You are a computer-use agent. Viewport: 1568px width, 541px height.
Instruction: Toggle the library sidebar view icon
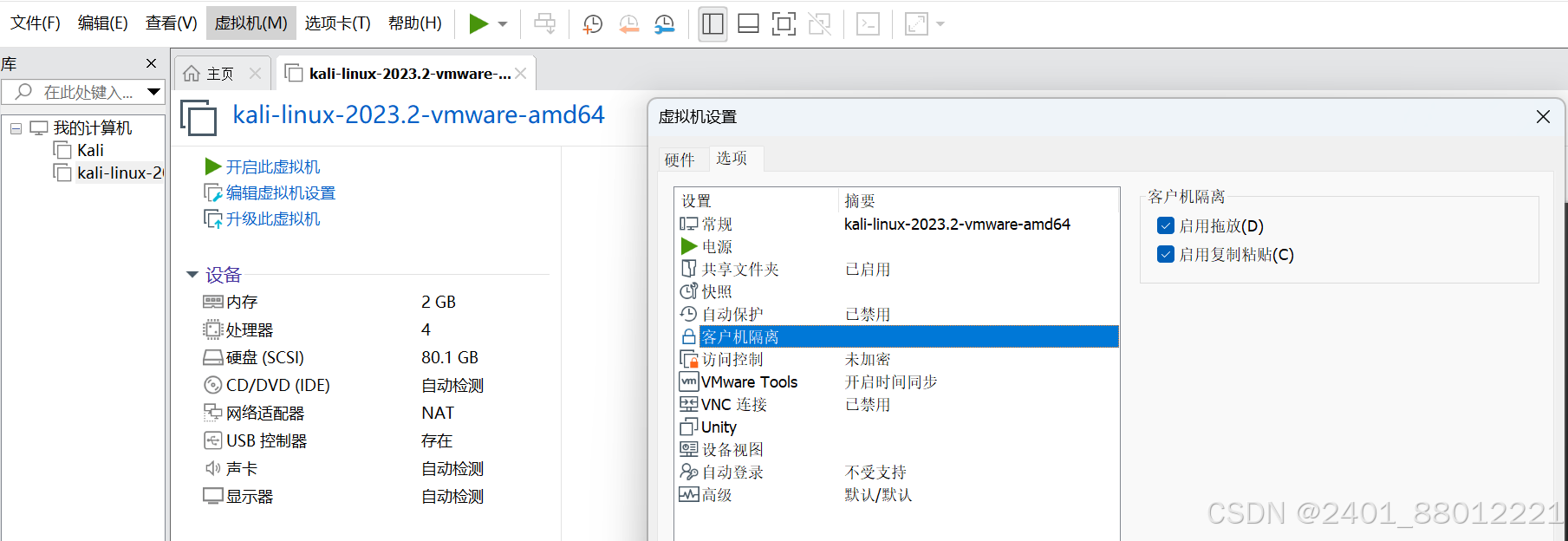tap(712, 23)
